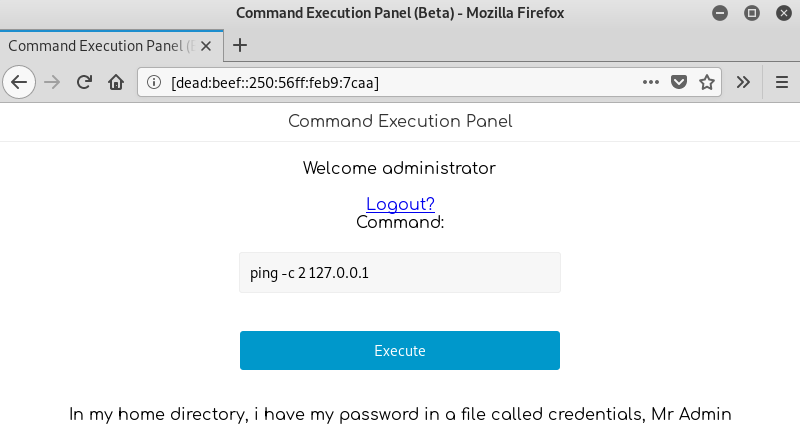Click the Logout? link
The image size is (800, 443).
pyautogui.click(x=400, y=204)
